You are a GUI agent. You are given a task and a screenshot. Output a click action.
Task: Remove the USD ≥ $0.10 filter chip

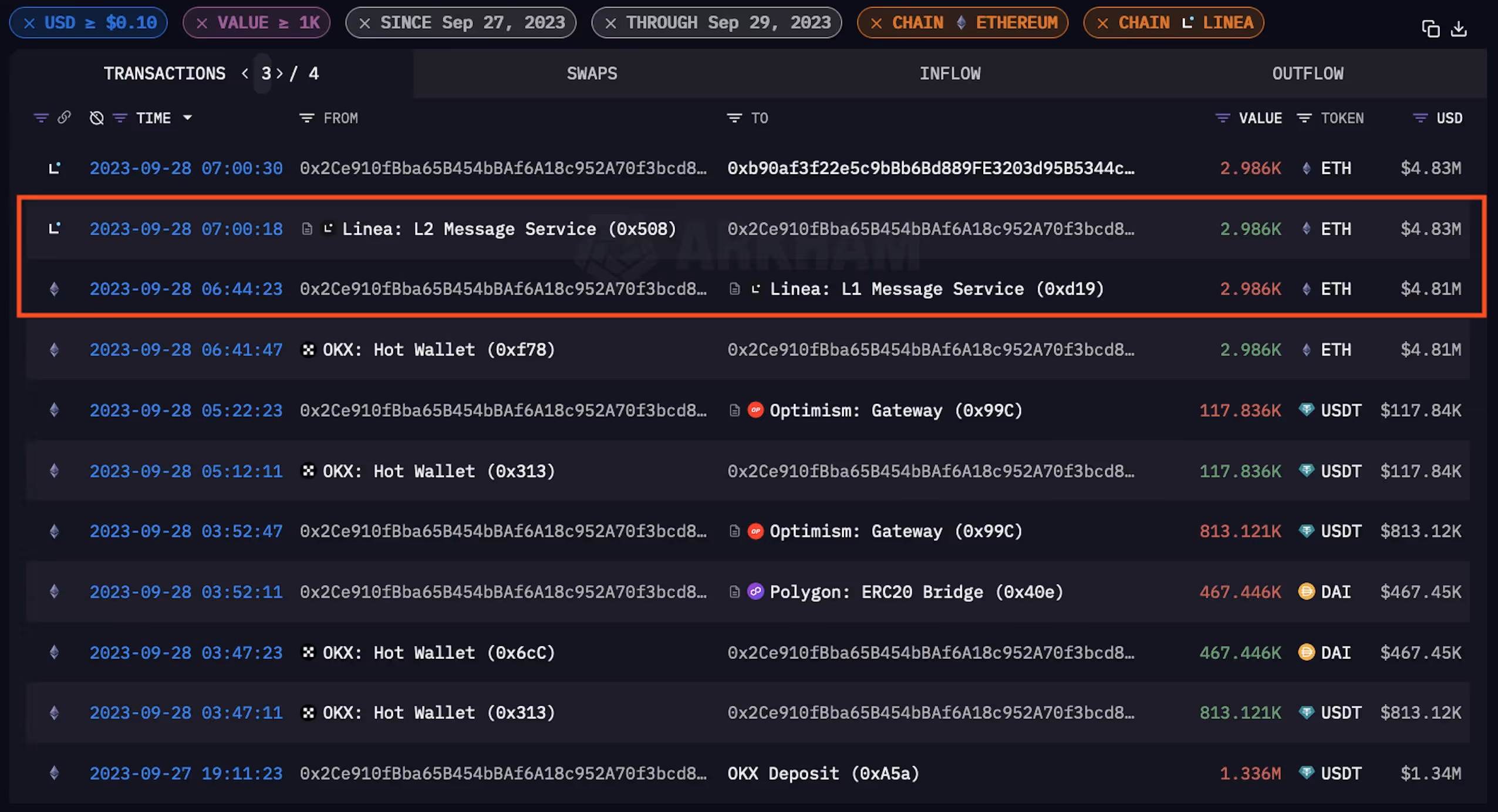29,23
